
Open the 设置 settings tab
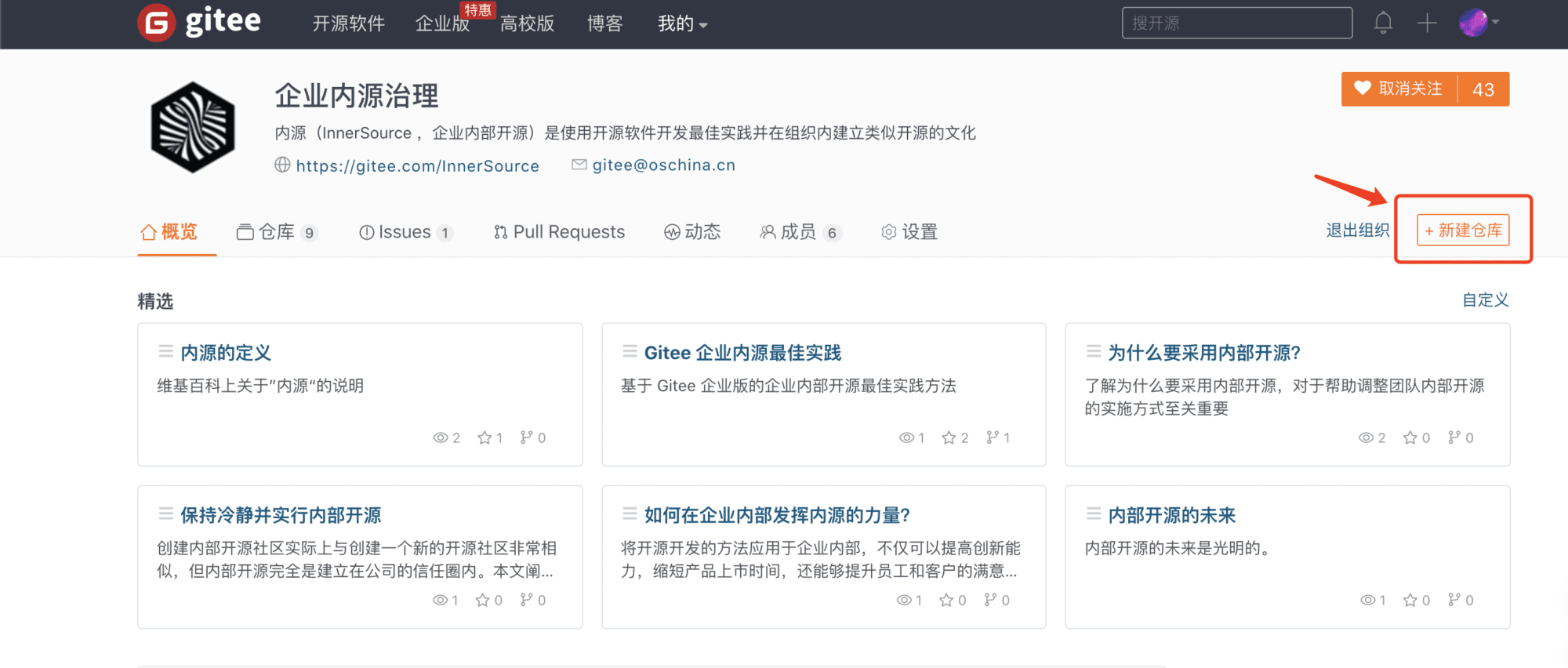(x=909, y=232)
